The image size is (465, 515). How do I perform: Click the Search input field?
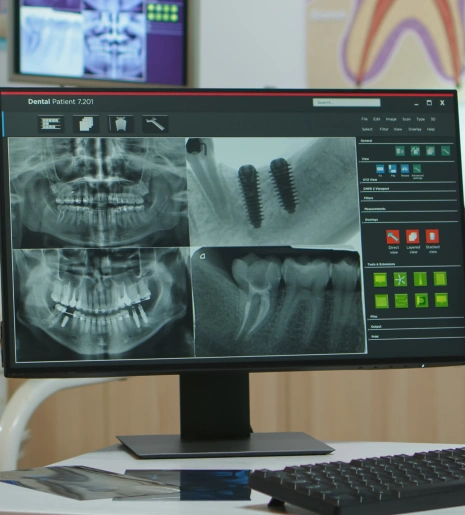(346, 103)
